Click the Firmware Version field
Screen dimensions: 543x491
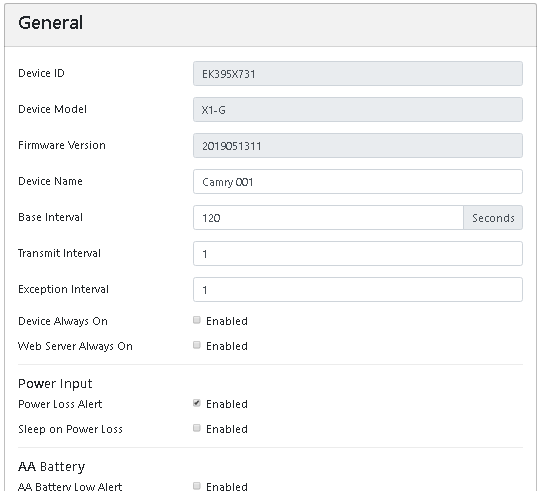[358, 146]
